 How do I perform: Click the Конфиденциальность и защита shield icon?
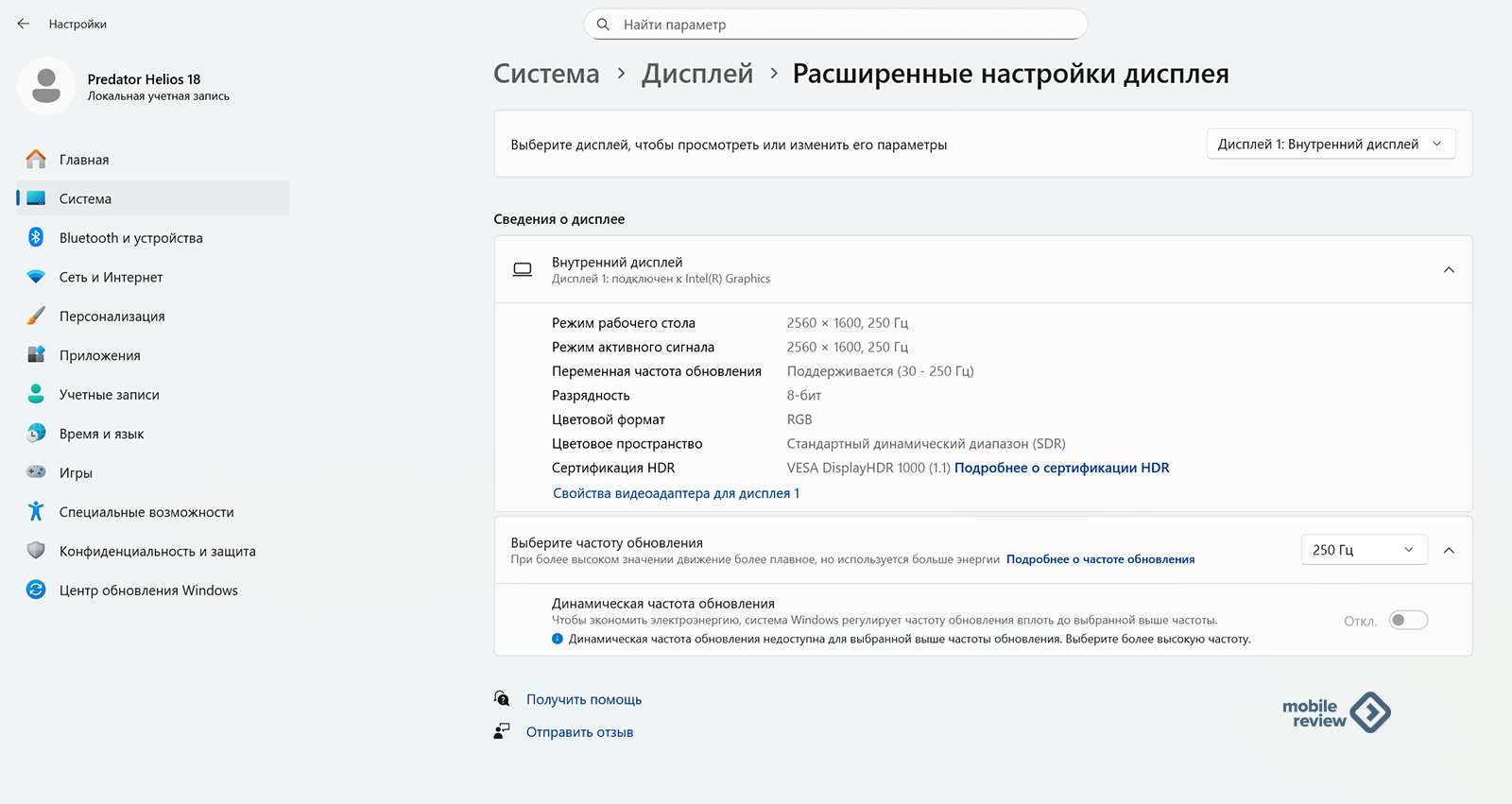36,551
